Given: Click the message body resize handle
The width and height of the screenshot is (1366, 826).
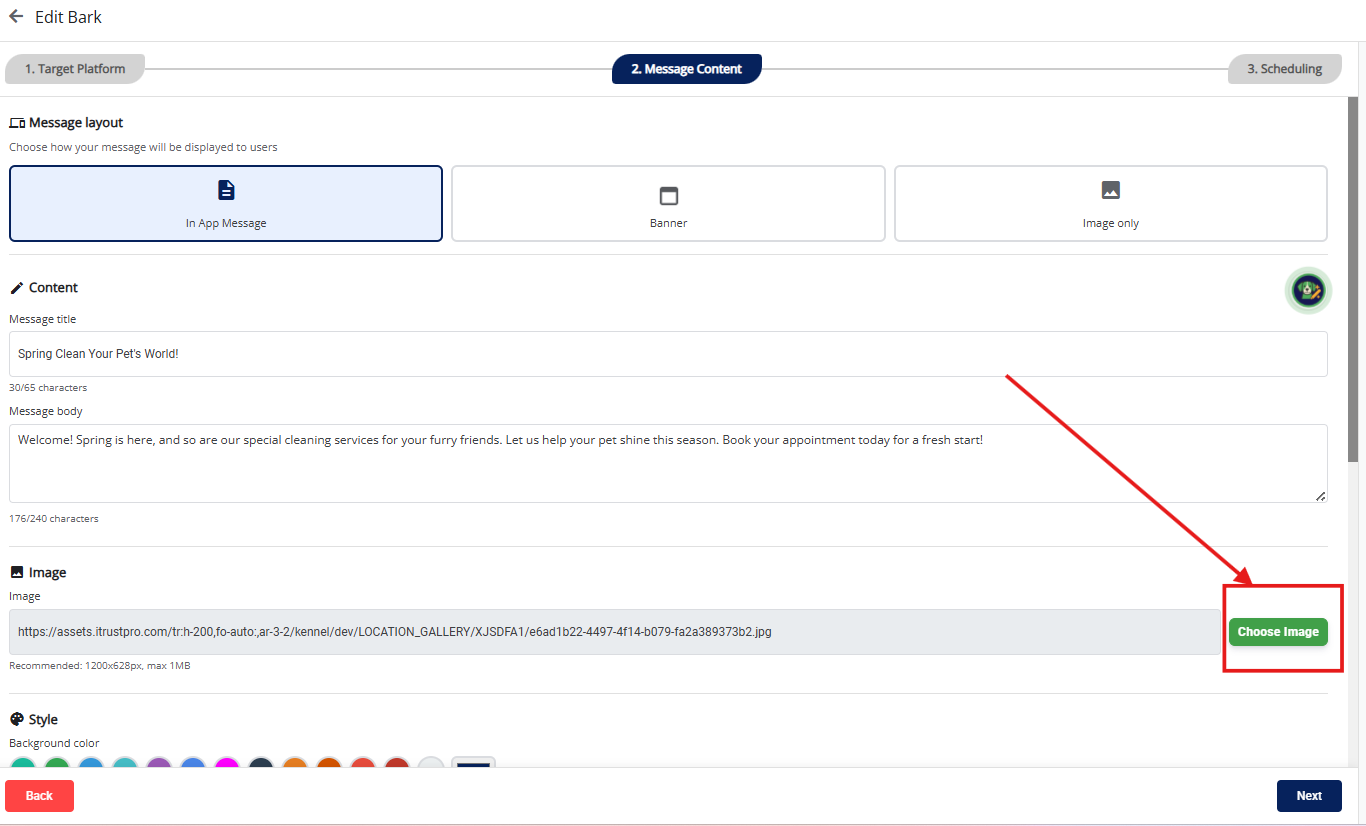Looking at the screenshot, I should point(1320,495).
